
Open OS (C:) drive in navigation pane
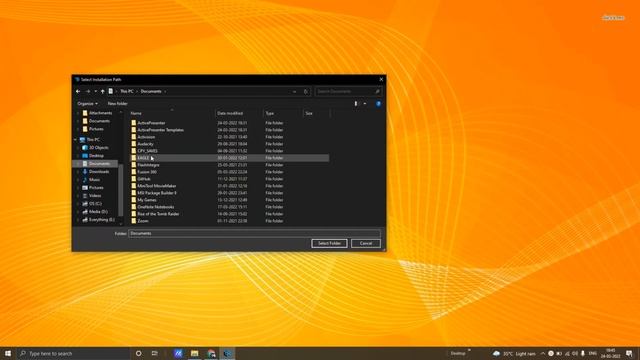tap(96, 204)
